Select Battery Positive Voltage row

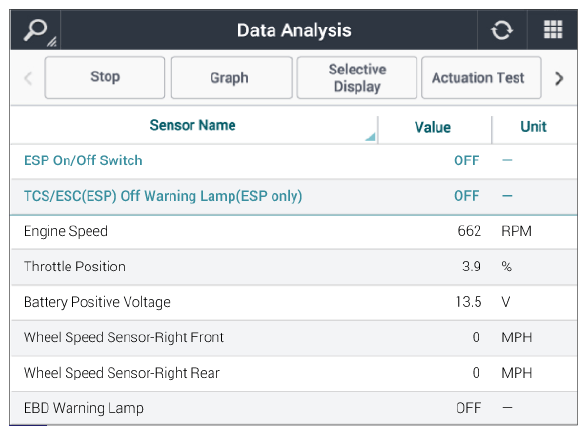pyautogui.click(x=294, y=302)
